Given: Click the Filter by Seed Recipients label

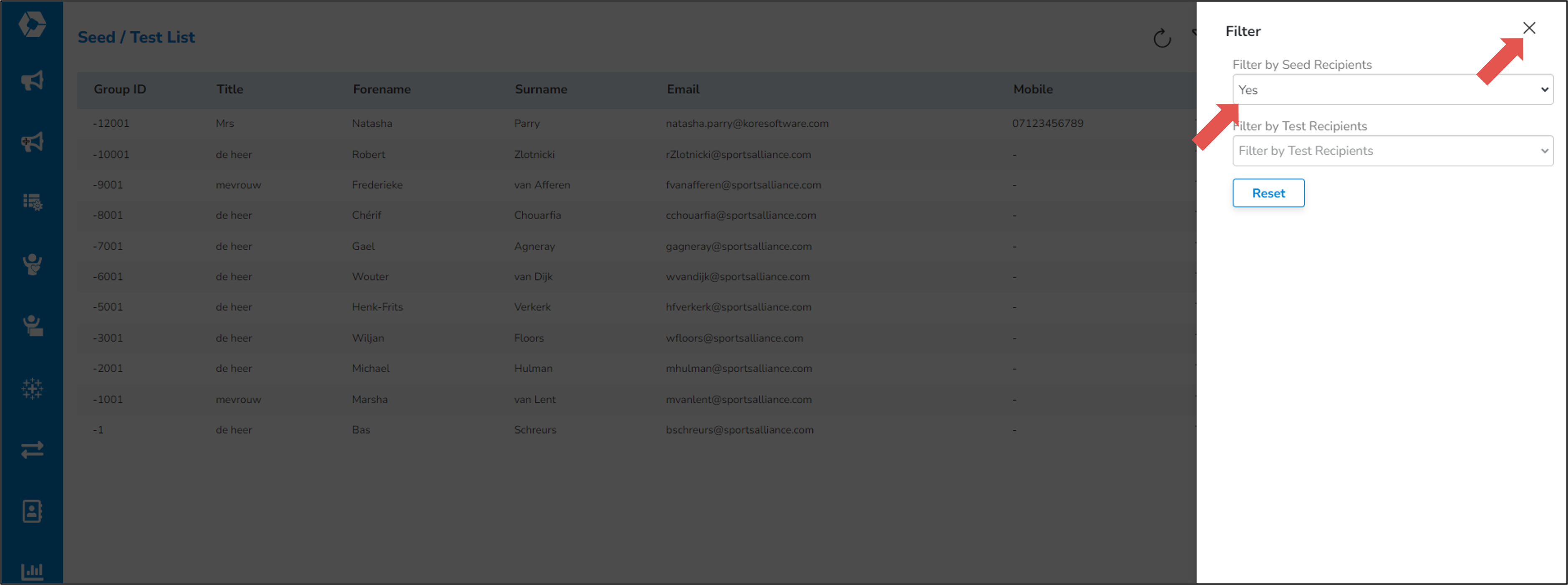Looking at the screenshot, I should (x=1301, y=65).
